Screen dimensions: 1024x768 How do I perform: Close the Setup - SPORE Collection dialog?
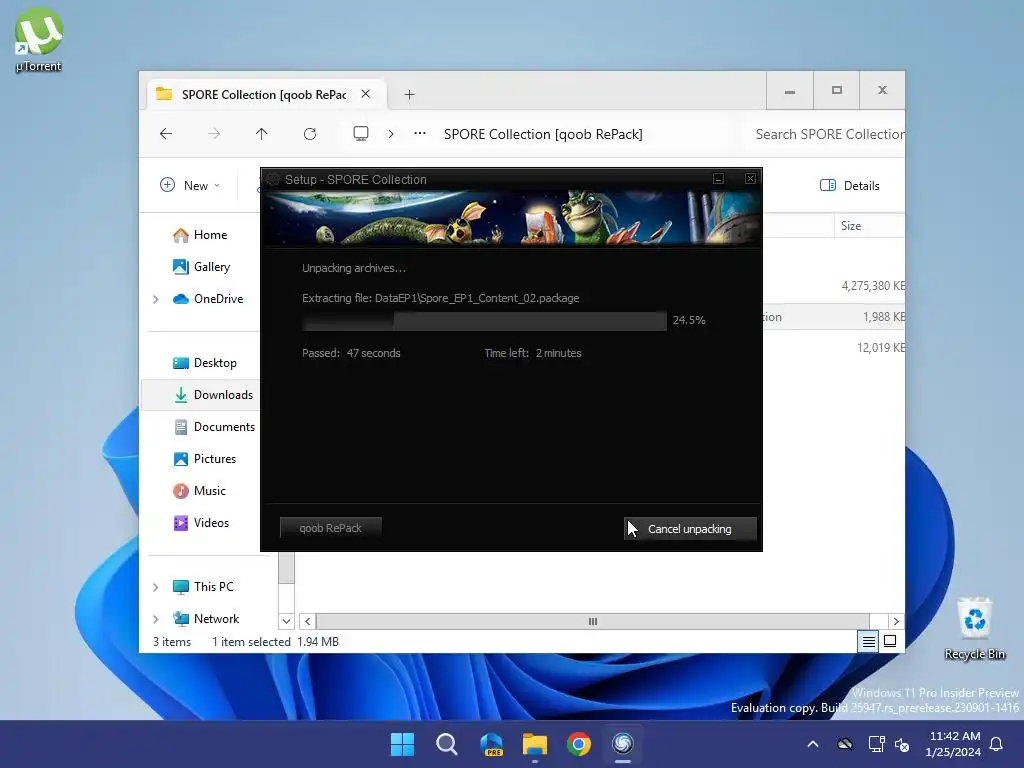click(750, 179)
